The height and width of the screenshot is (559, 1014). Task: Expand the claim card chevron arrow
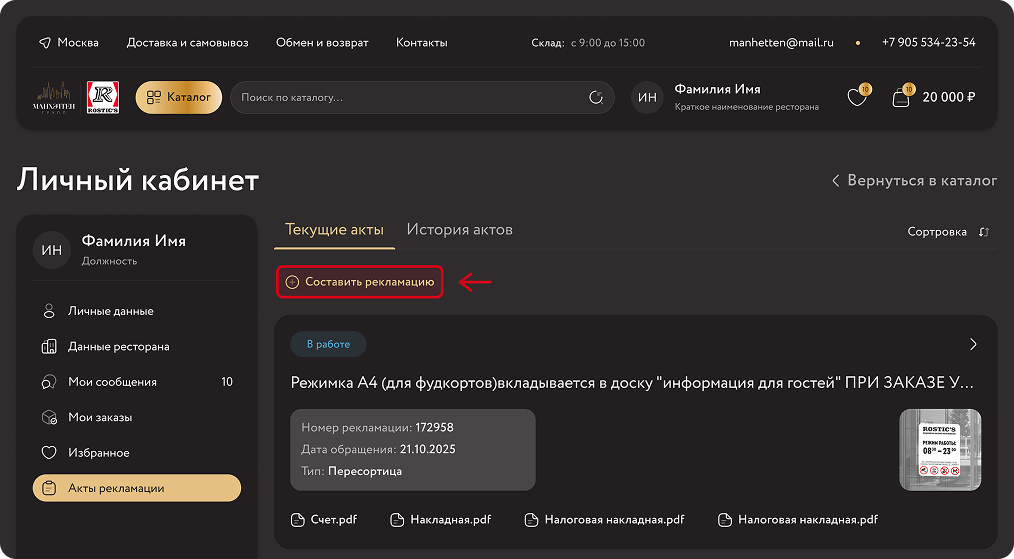974,344
